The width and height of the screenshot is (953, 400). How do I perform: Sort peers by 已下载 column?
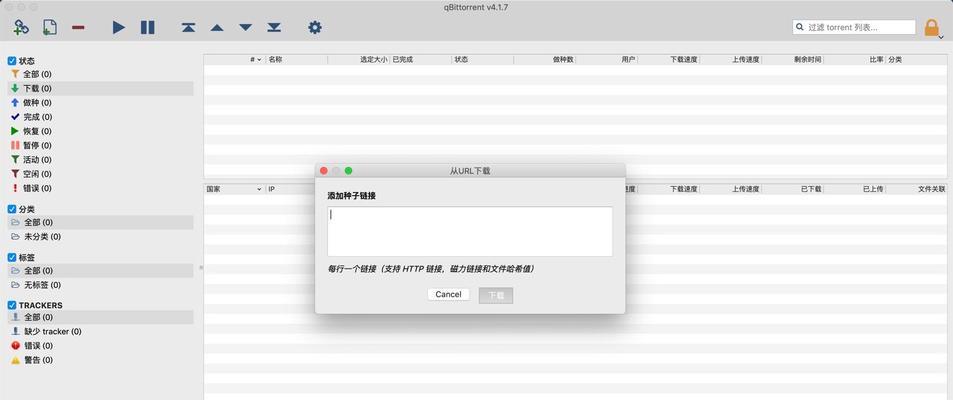(x=793, y=189)
